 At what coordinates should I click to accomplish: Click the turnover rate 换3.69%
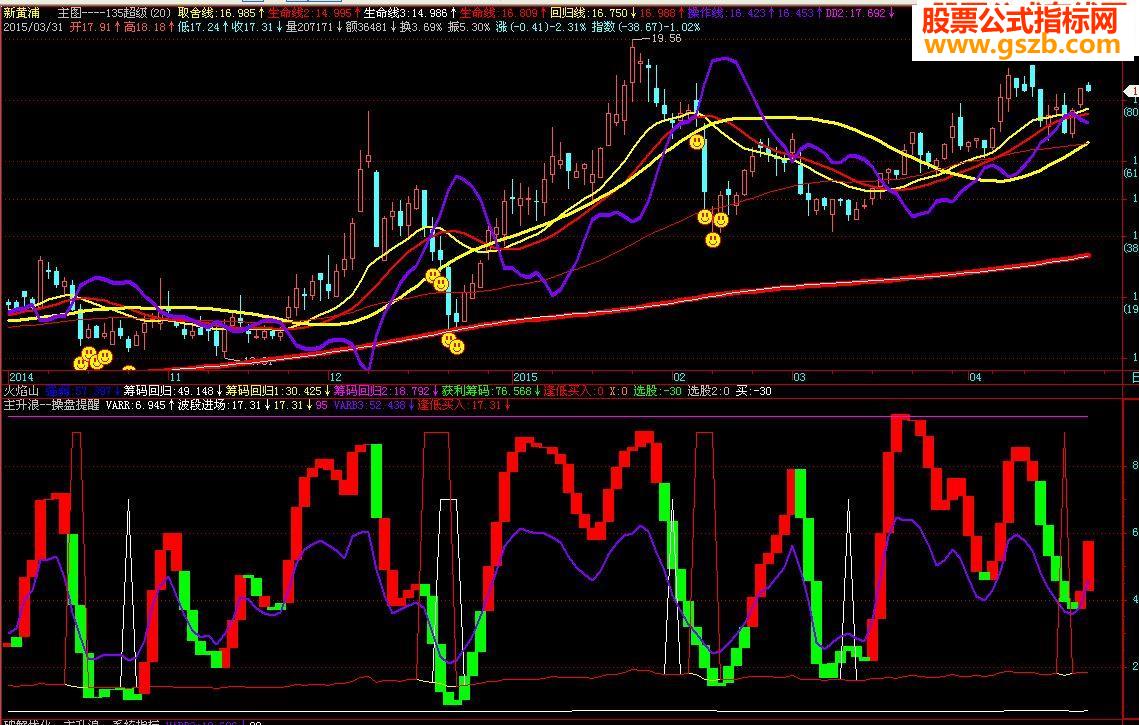pos(421,27)
